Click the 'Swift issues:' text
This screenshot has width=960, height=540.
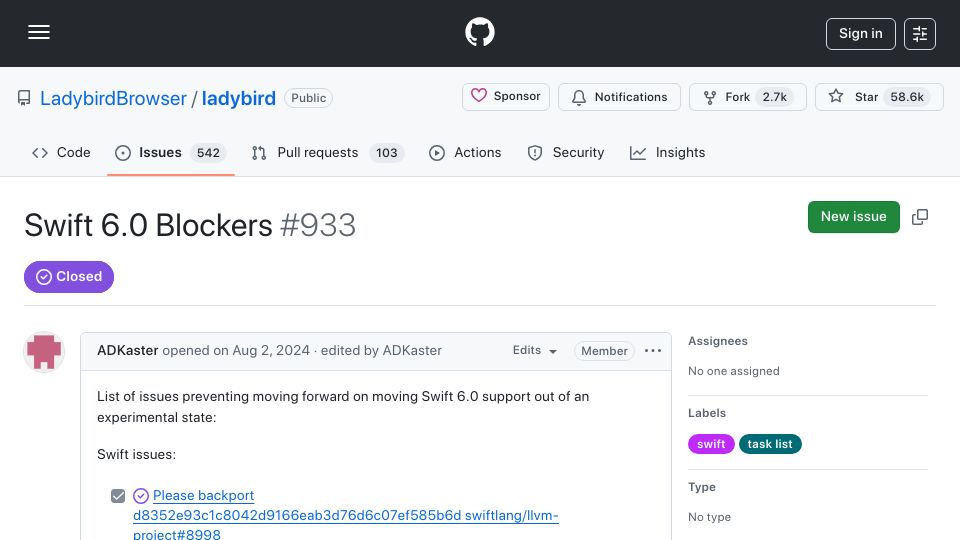coord(136,454)
